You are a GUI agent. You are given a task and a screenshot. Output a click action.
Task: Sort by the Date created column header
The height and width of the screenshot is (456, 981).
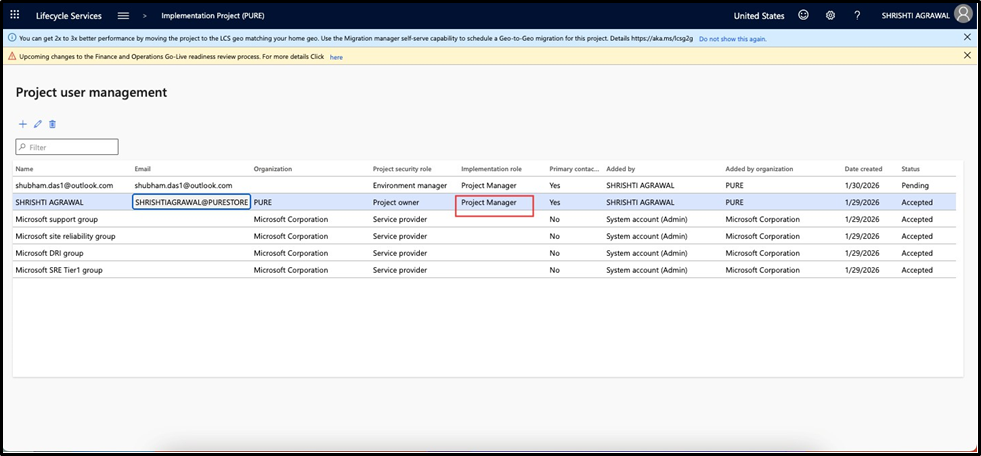(x=863, y=169)
